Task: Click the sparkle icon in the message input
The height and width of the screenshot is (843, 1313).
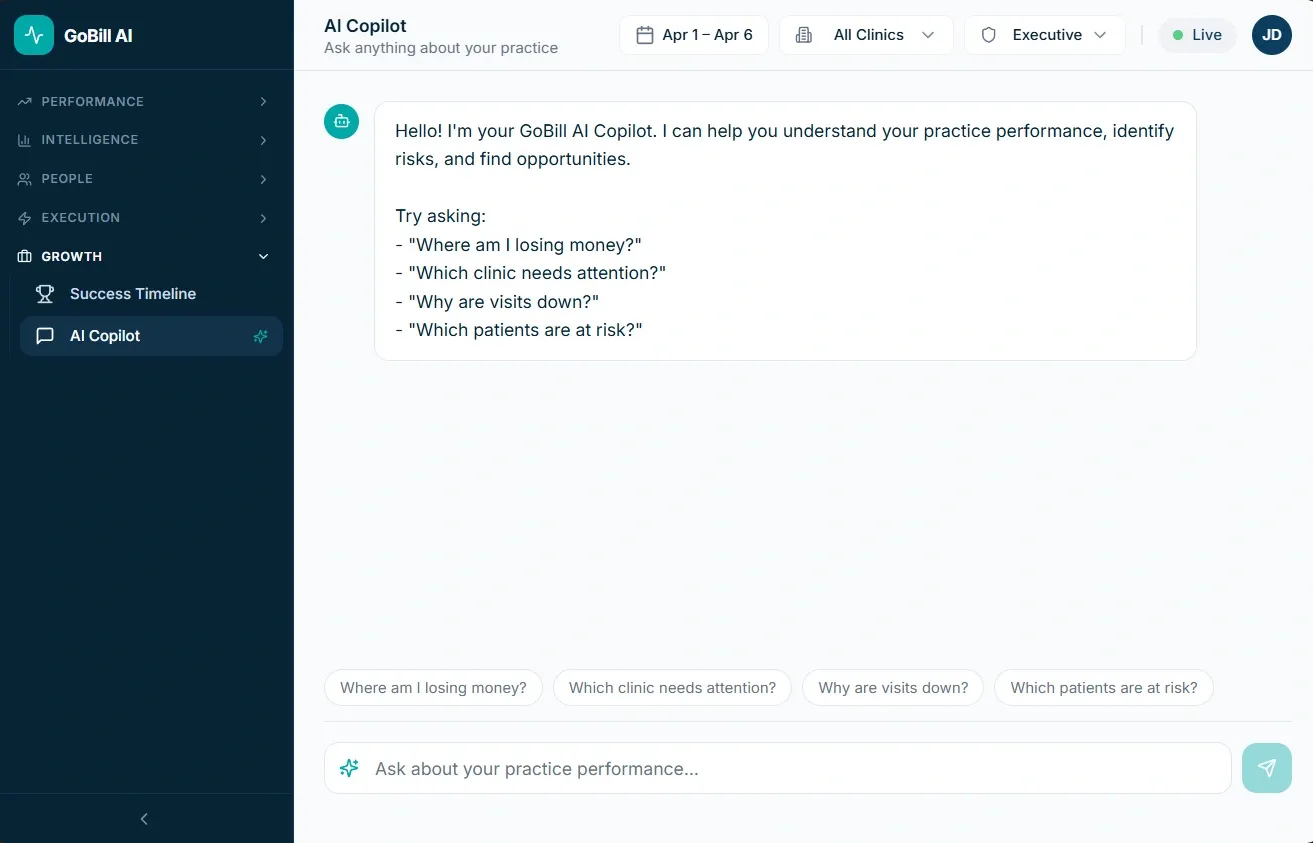Action: pyautogui.click(x=349, y=768)
